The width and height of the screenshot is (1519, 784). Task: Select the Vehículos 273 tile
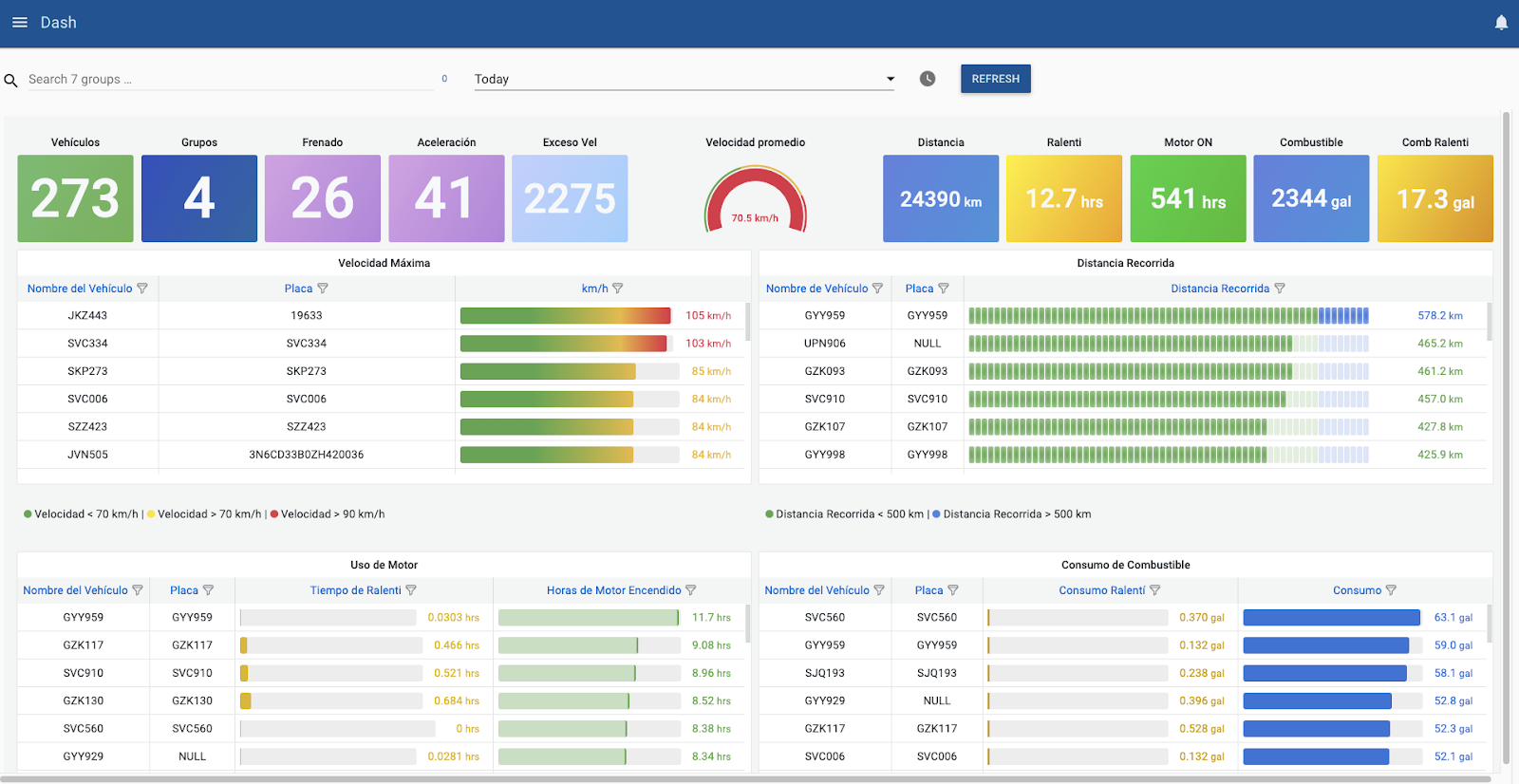coord(75,198)
